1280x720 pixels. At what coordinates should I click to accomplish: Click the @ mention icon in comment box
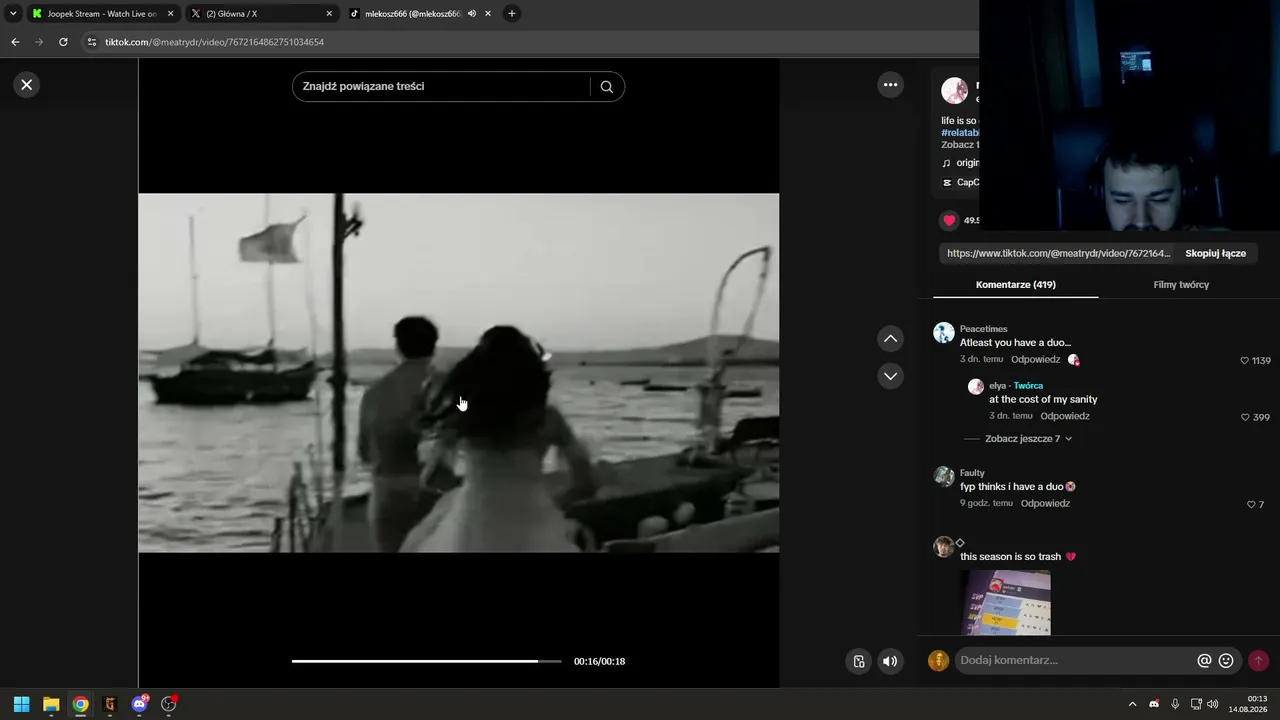click(x=1205, y=661)
